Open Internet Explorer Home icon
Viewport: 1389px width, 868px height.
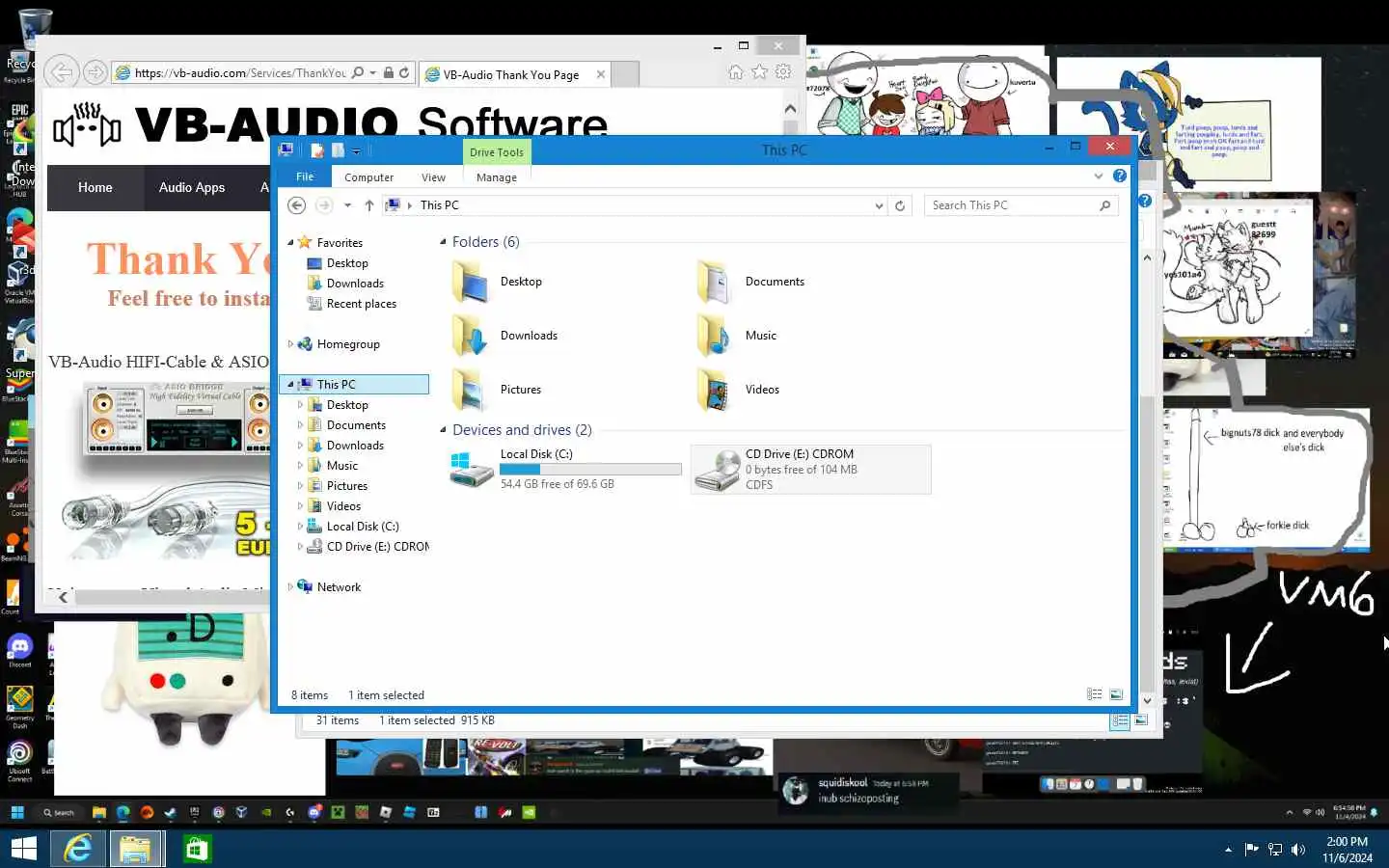(736, 72)
